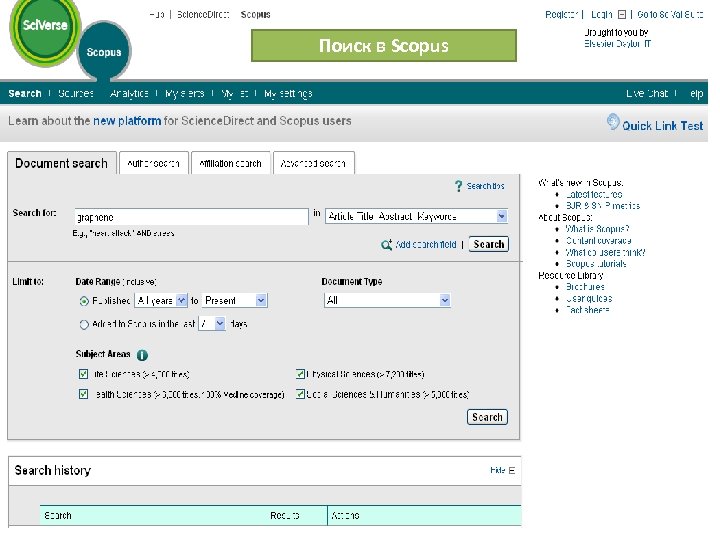720x540 pixels.
Task: Open Content coverage link
Action: (598, 241)
